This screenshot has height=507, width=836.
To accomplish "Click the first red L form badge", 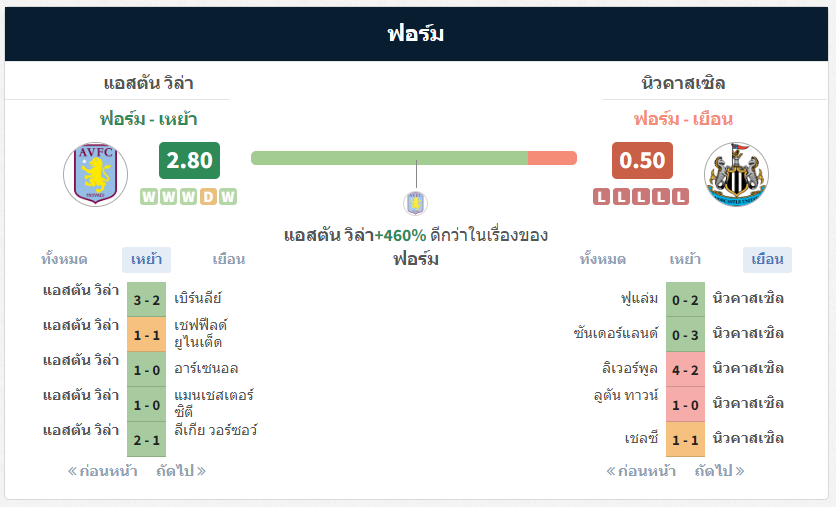I will [601, 197].
